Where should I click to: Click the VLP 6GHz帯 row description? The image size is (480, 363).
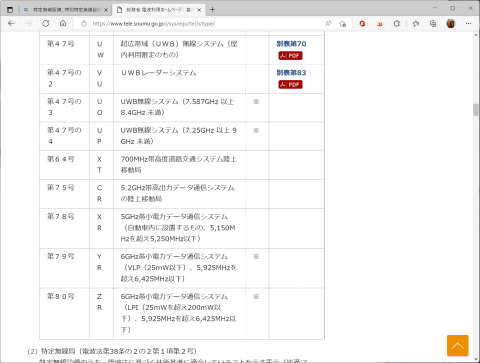point(179,267)
